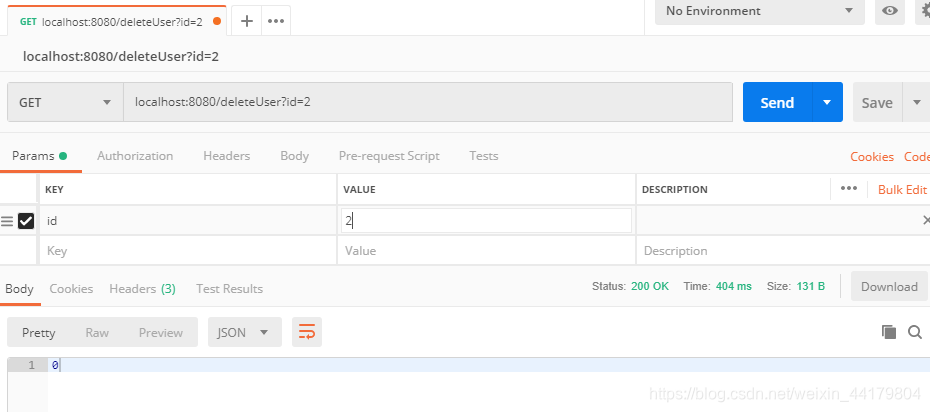Screen dimensions: 930x412
Task: Uncheck the id parameter checkbox
Action: 26,221
